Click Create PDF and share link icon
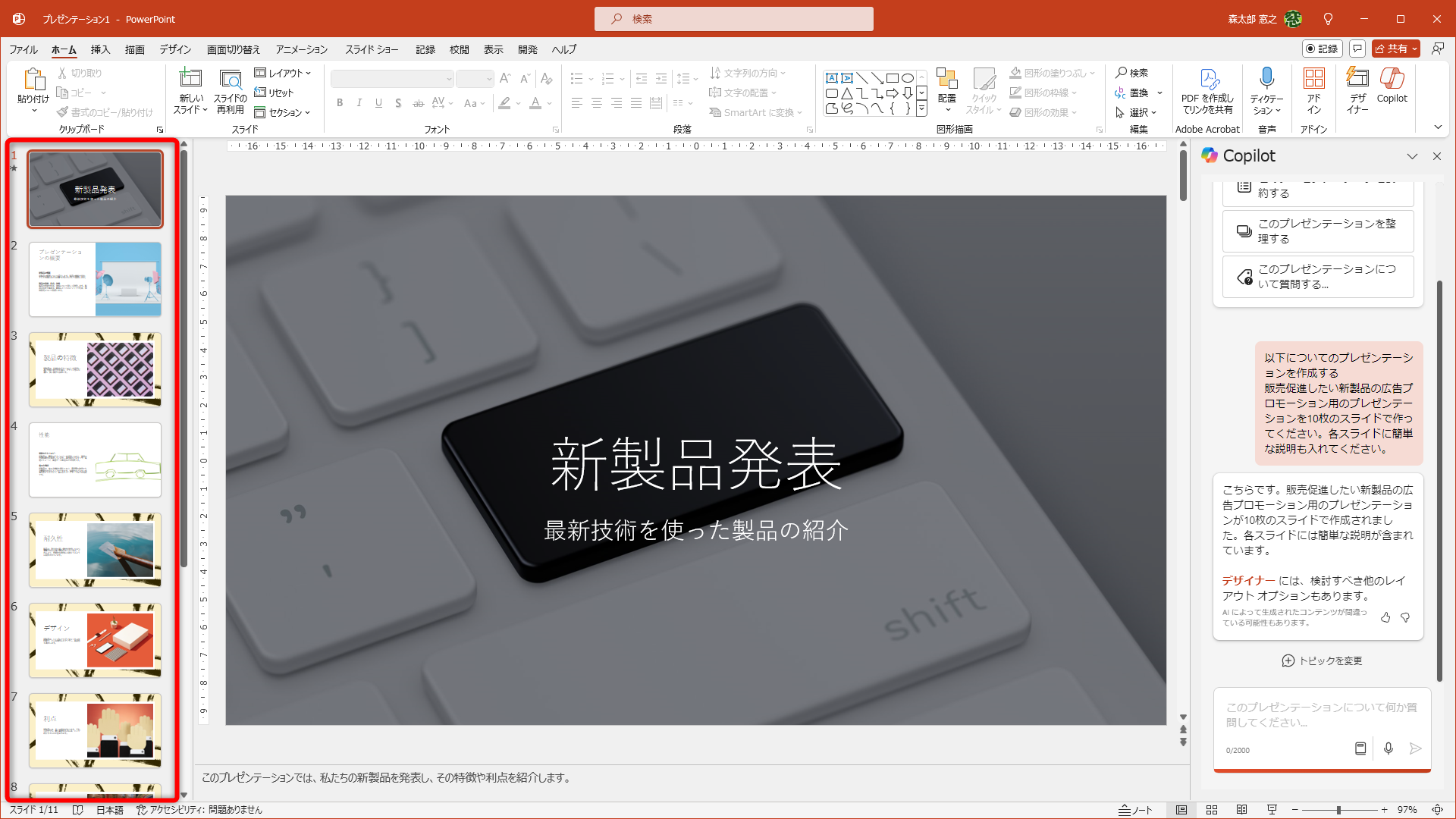1456x819 pixels. tap(1208, 89)
